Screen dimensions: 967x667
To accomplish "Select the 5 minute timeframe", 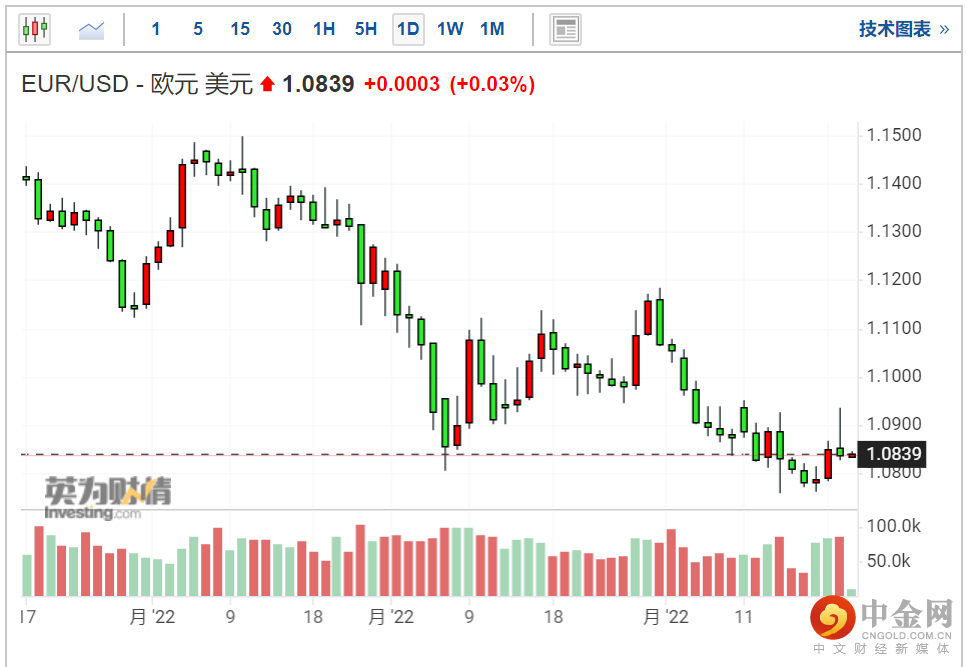I will [x=198, y=29].
